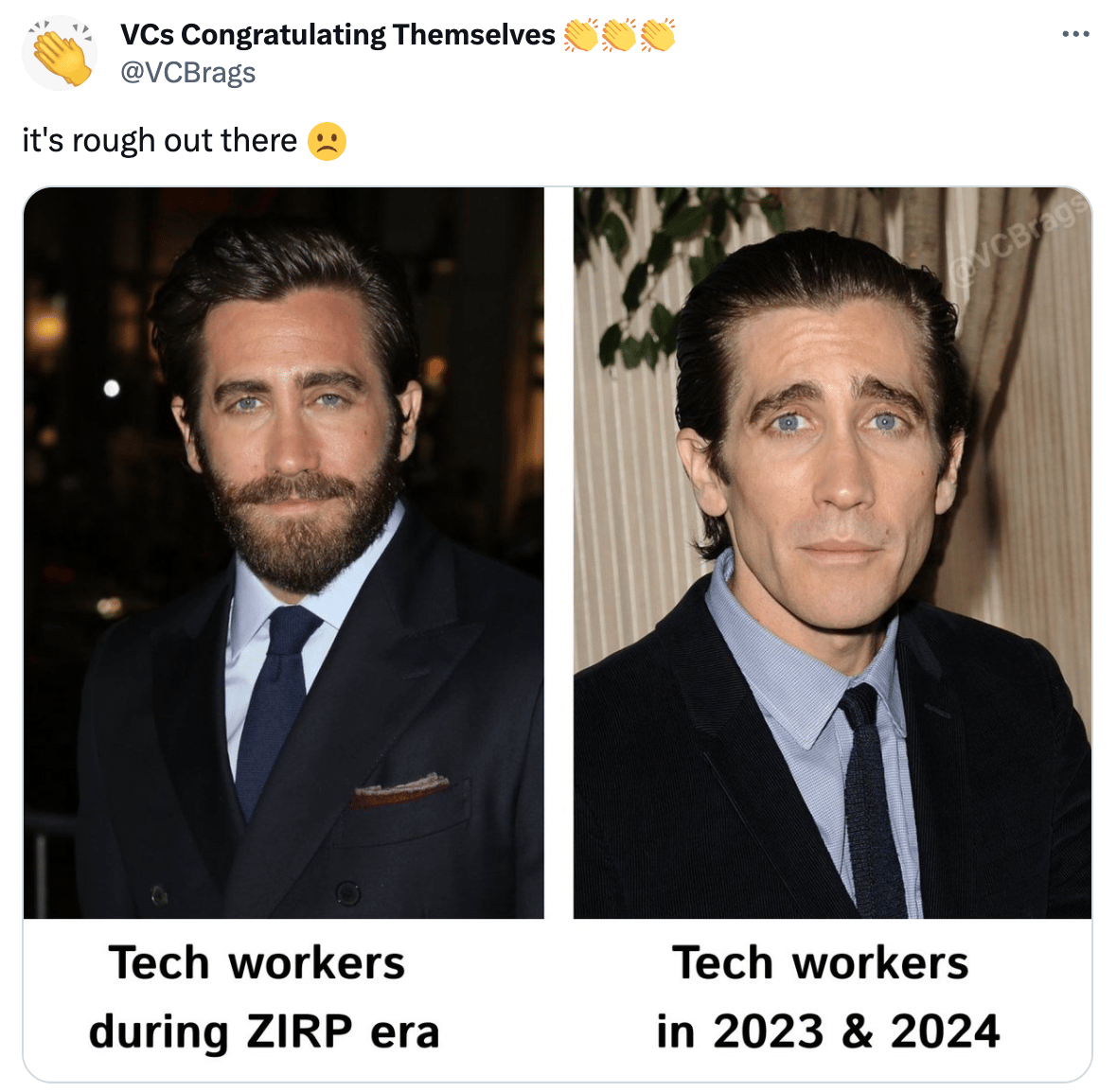
Task: Click the last clapping emoji after the name
Action: 657,35
